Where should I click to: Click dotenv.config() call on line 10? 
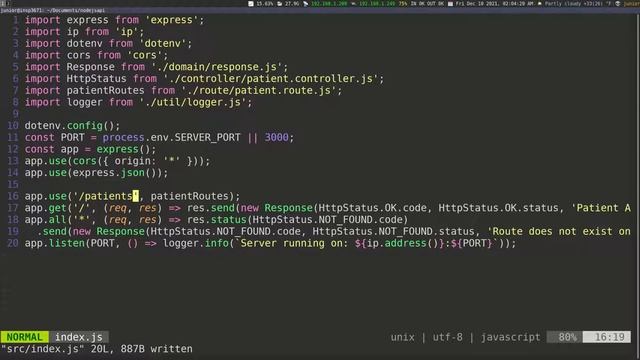69,126
